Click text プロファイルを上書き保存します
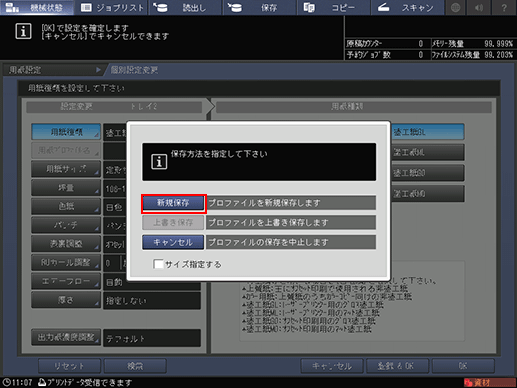The height and width of the screenshot is (388, 517). pyautogui.click(x=268, y=222)
